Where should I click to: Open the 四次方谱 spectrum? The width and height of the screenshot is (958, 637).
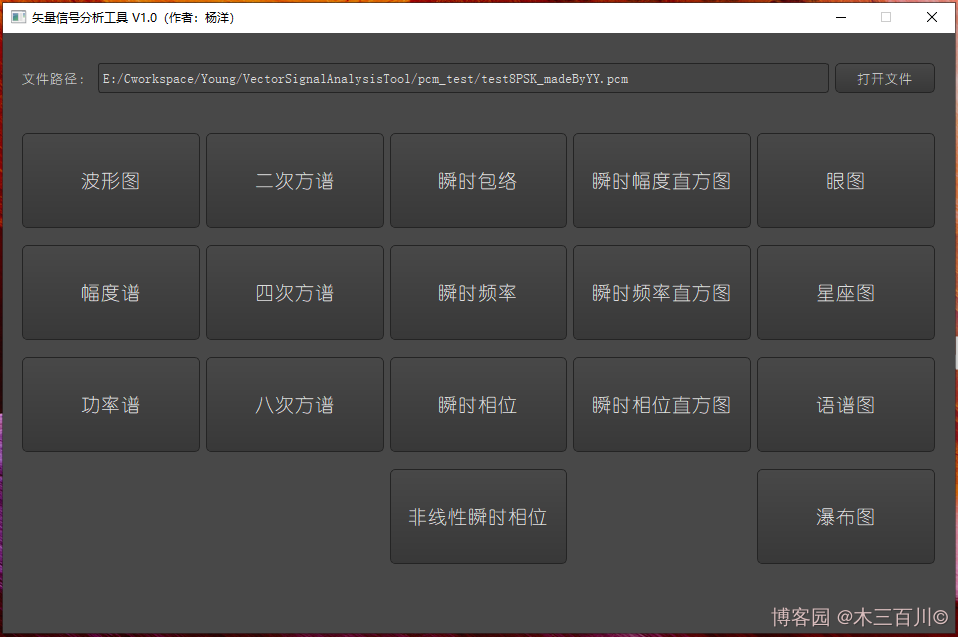pos(294,293)
